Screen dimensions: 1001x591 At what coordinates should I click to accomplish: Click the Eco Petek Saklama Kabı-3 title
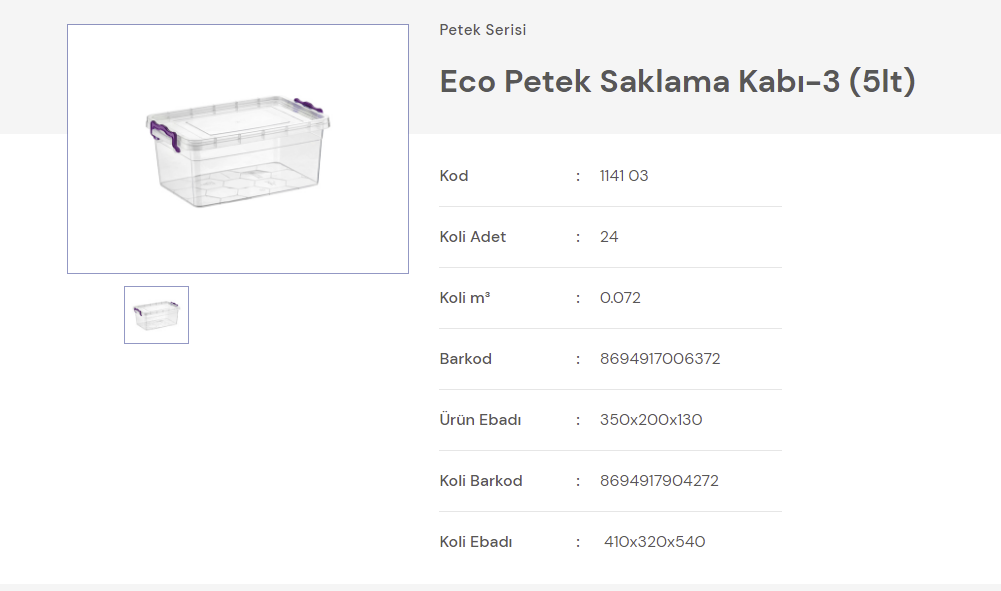[640, 82]
